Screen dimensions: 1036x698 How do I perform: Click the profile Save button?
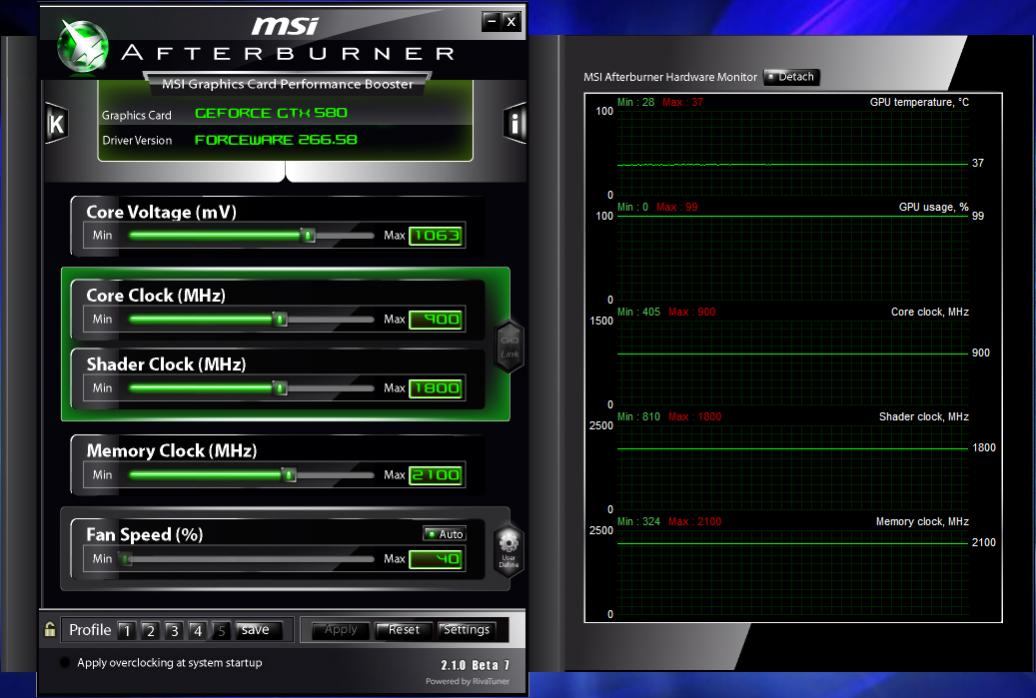259,630
